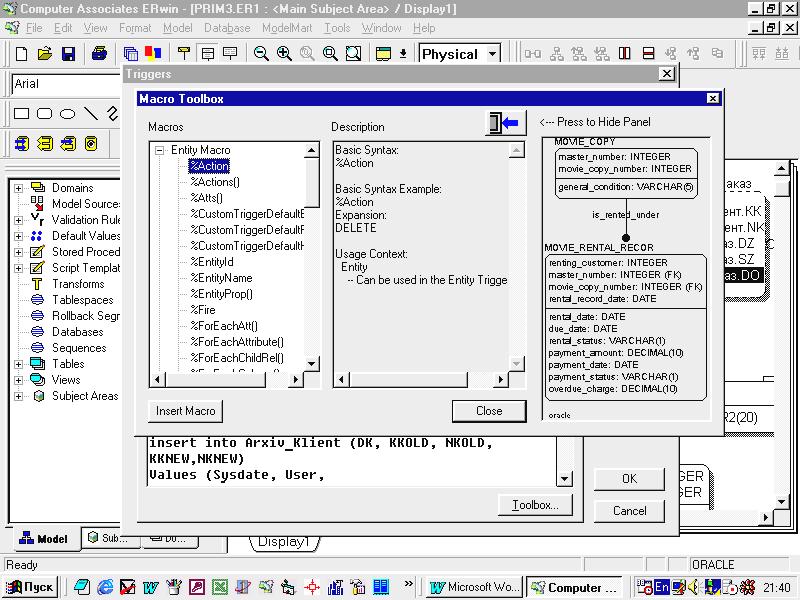This screenshot has height=600, width=800.
Task: Switch to the Model tab
Action: (44, 539)
